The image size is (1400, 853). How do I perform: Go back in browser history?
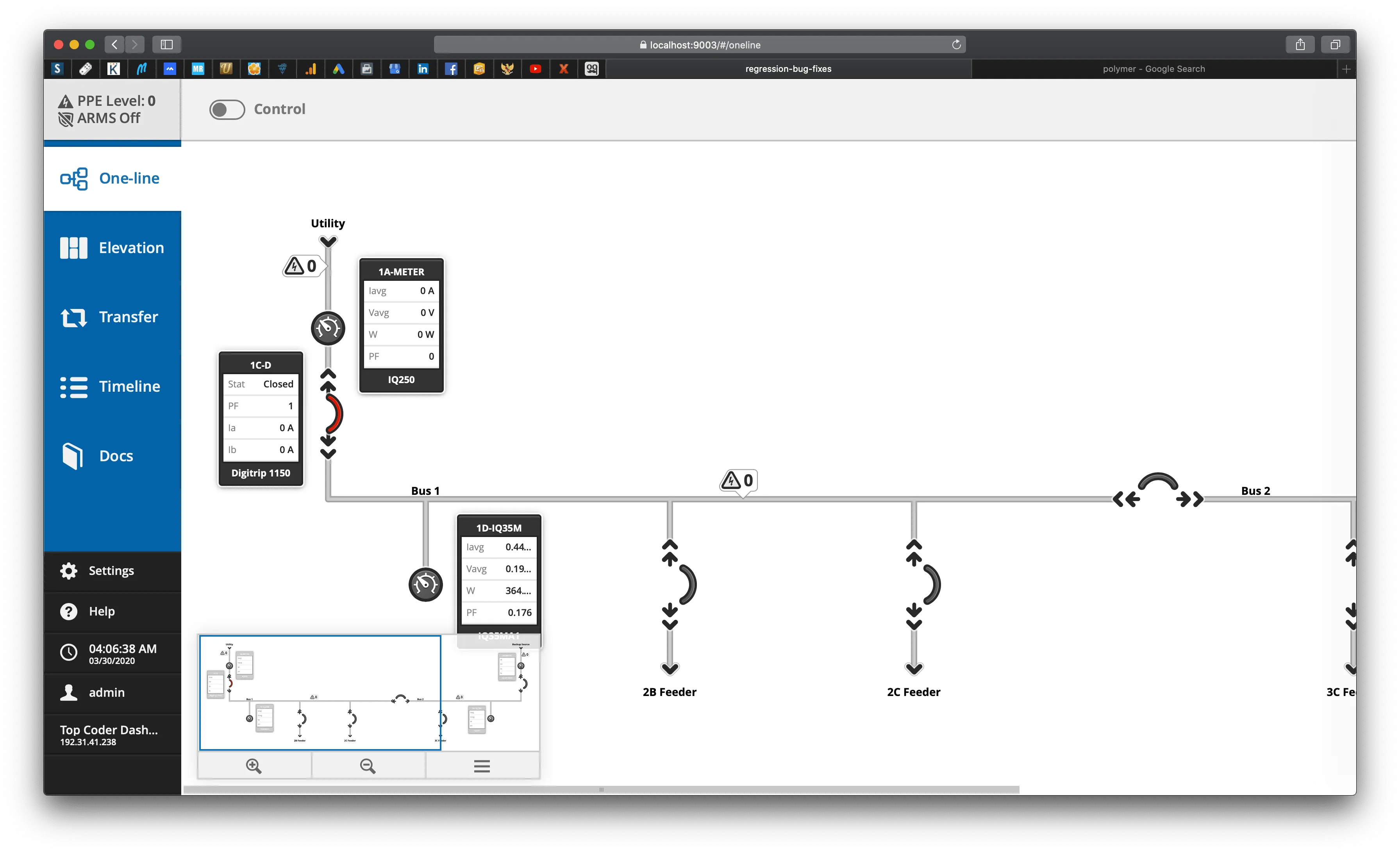click(114, 44)
